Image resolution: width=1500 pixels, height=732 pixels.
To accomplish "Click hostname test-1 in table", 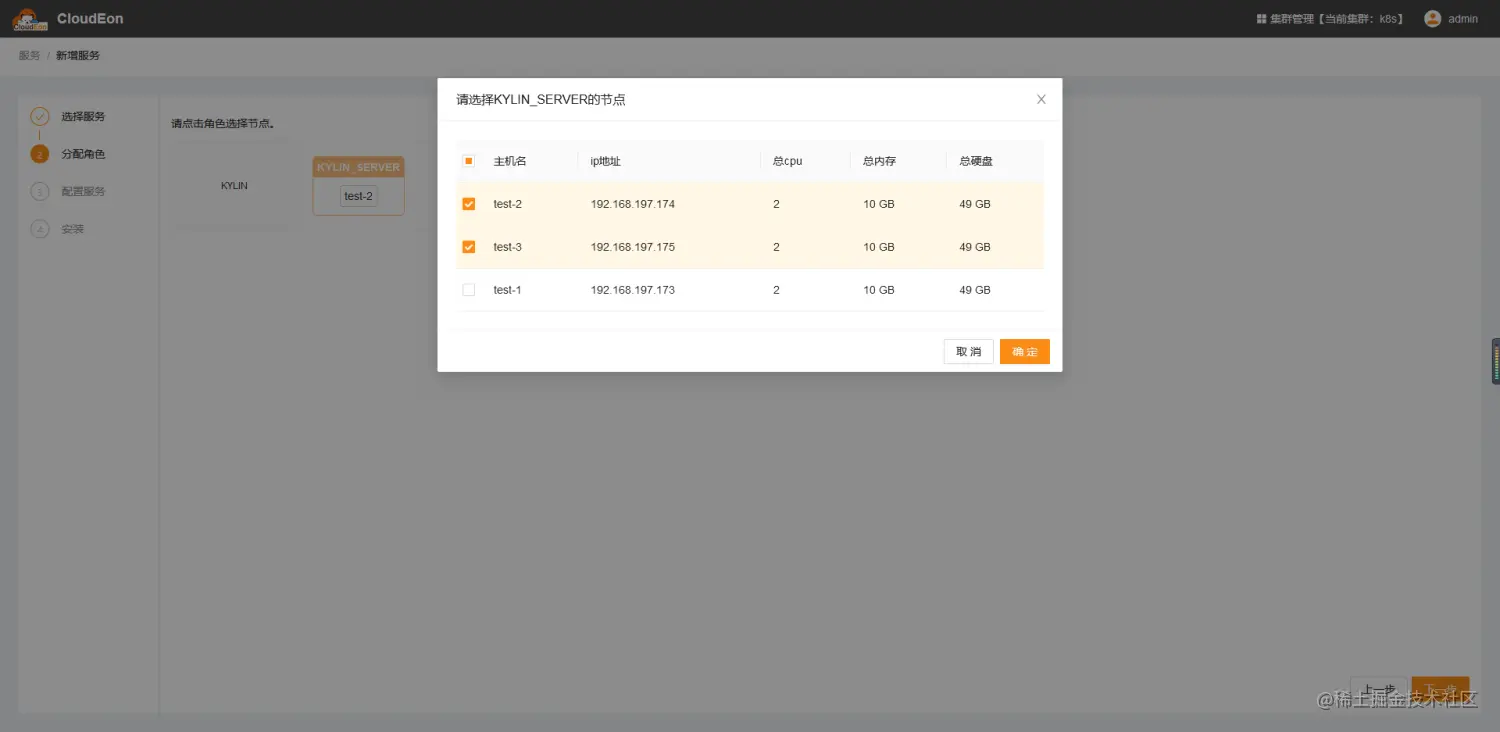I will pos(508,290).
